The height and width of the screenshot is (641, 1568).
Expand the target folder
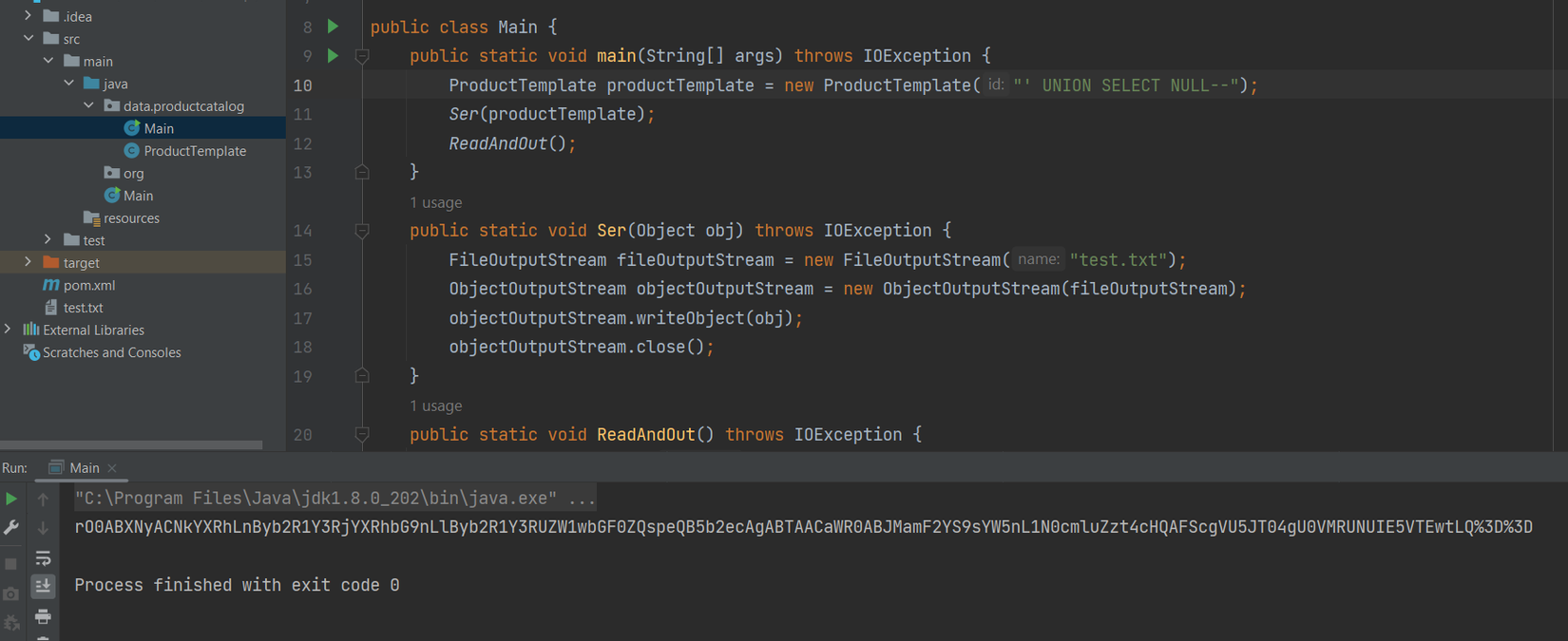(x=28, y=262)
